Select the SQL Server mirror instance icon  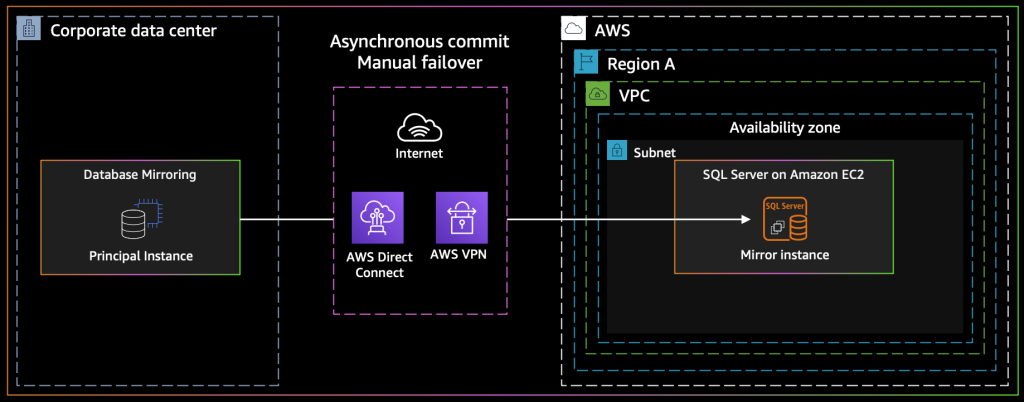click(786, 219)
